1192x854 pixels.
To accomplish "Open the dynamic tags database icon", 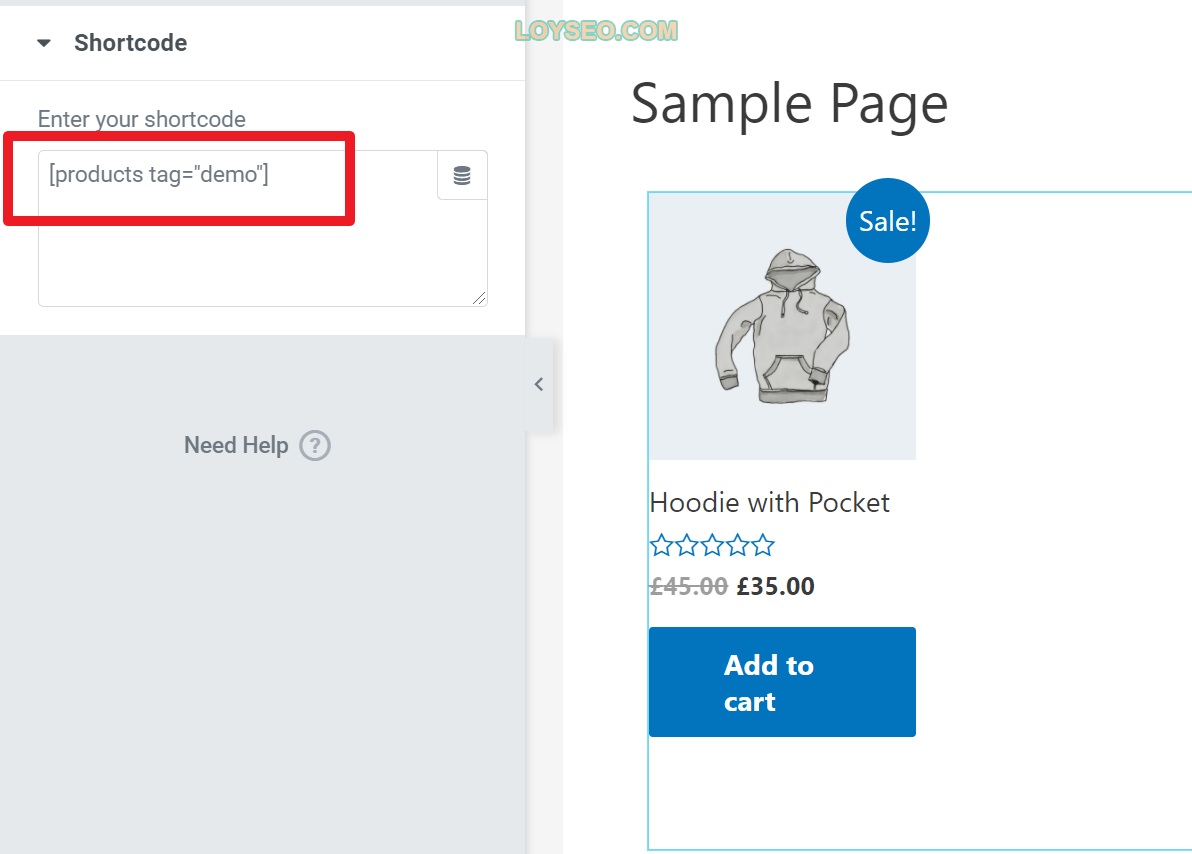I will point(462,176).
